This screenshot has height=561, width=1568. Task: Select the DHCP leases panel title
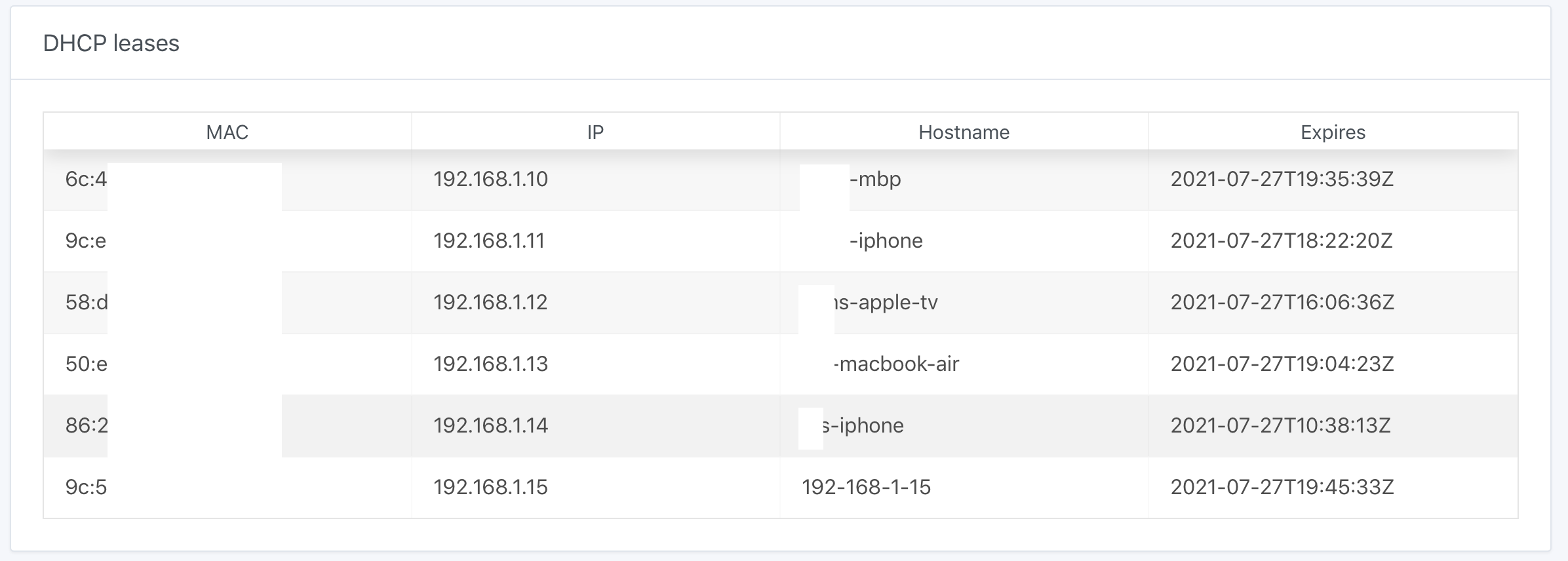tap(111, 45)
